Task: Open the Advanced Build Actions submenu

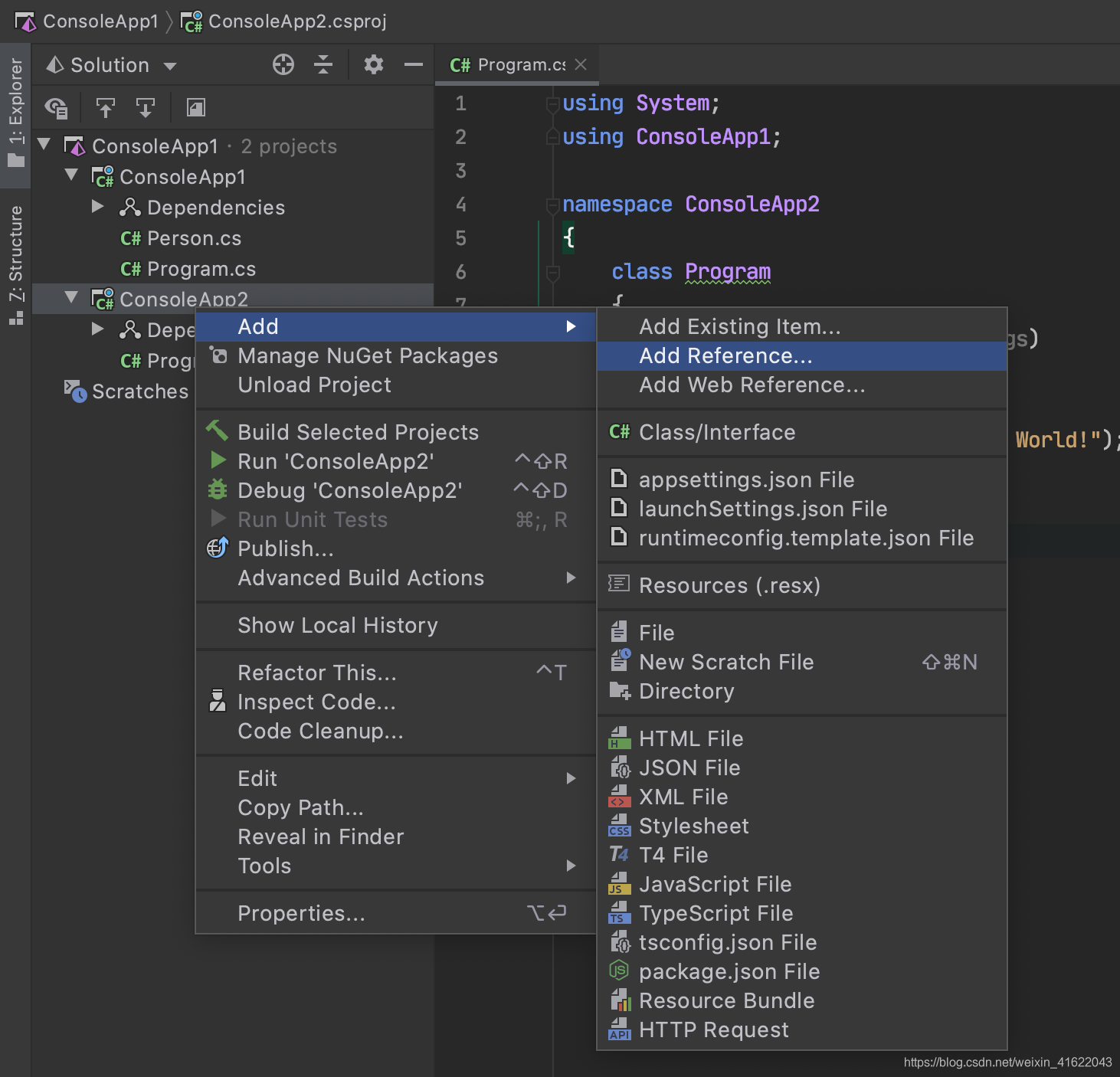Action: click(x=571, y=578)
